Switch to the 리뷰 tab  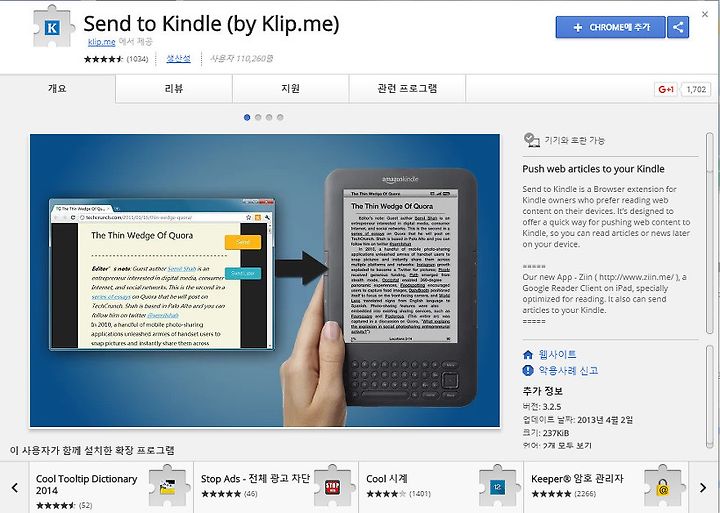pyautogui.click(x=174, y=88)
